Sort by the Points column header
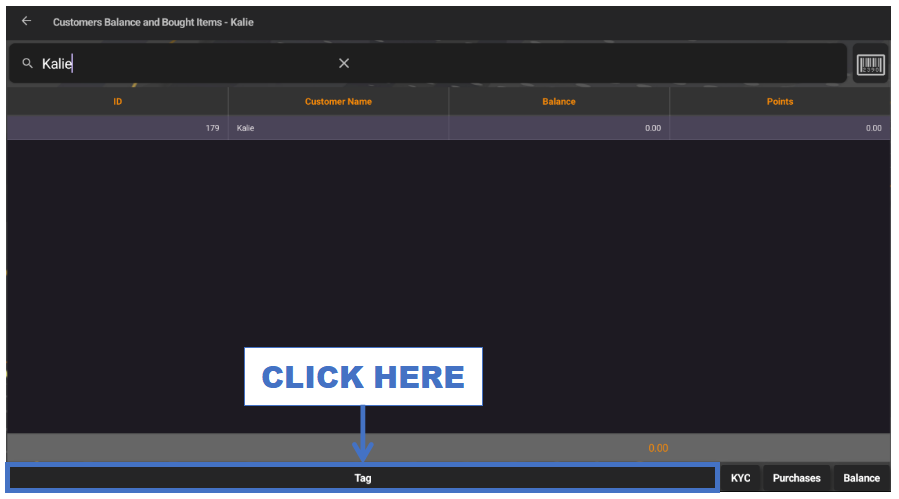Image resolution: width=899 pixels, height=499 pixels. pyautogui.click(x=779, y=101)
